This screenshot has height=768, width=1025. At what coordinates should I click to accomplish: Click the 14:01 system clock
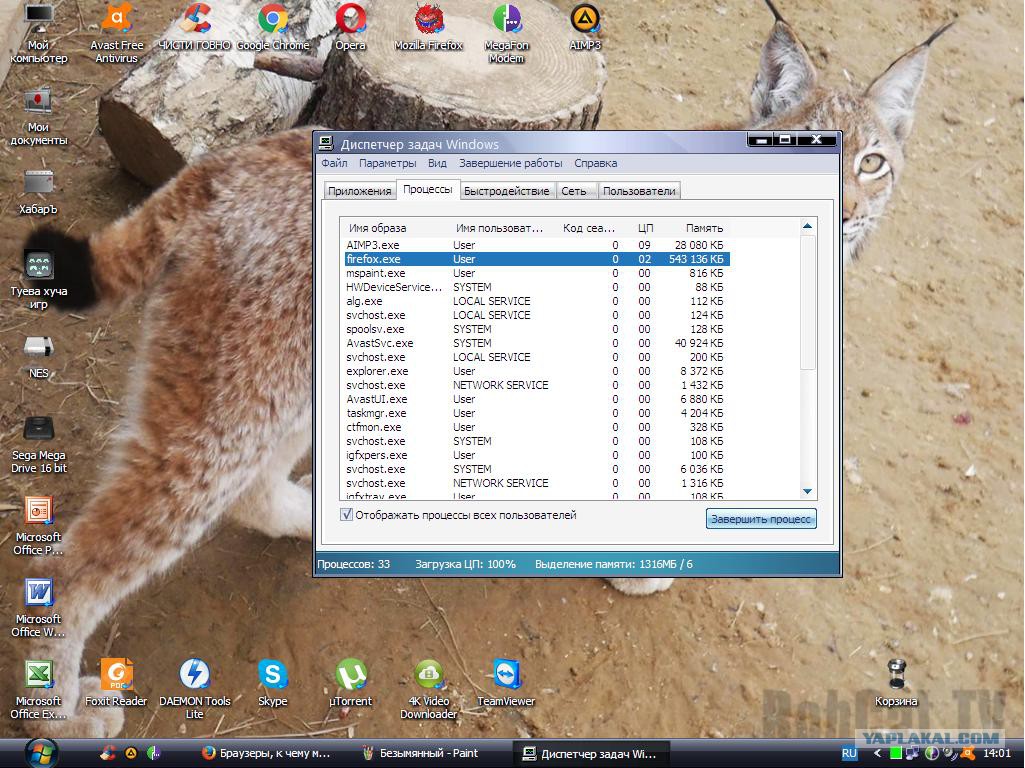(996, 754)
